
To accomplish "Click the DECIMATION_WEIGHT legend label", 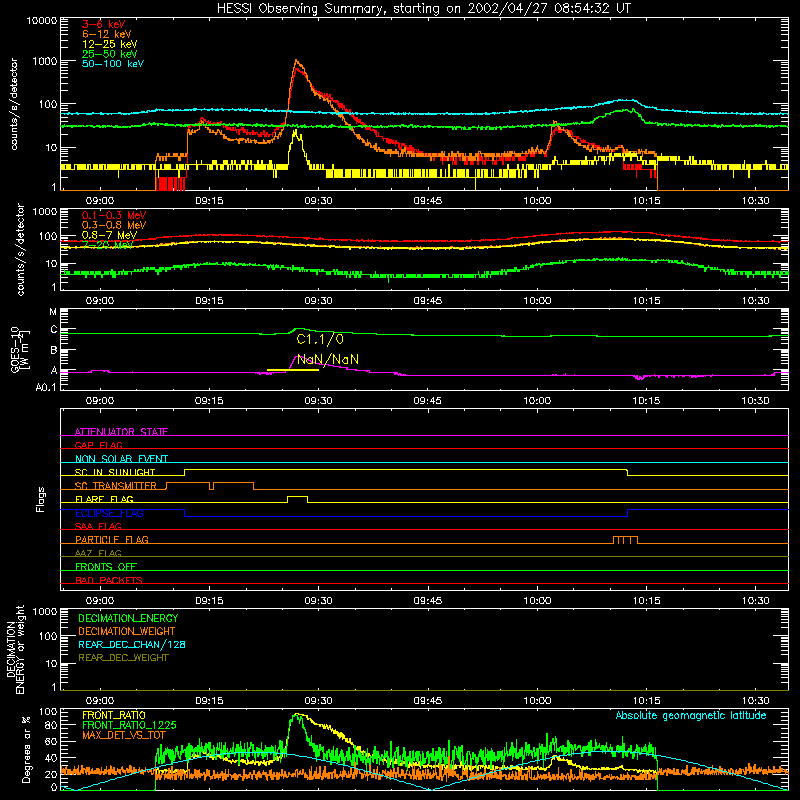I will (x=127, y=631).
